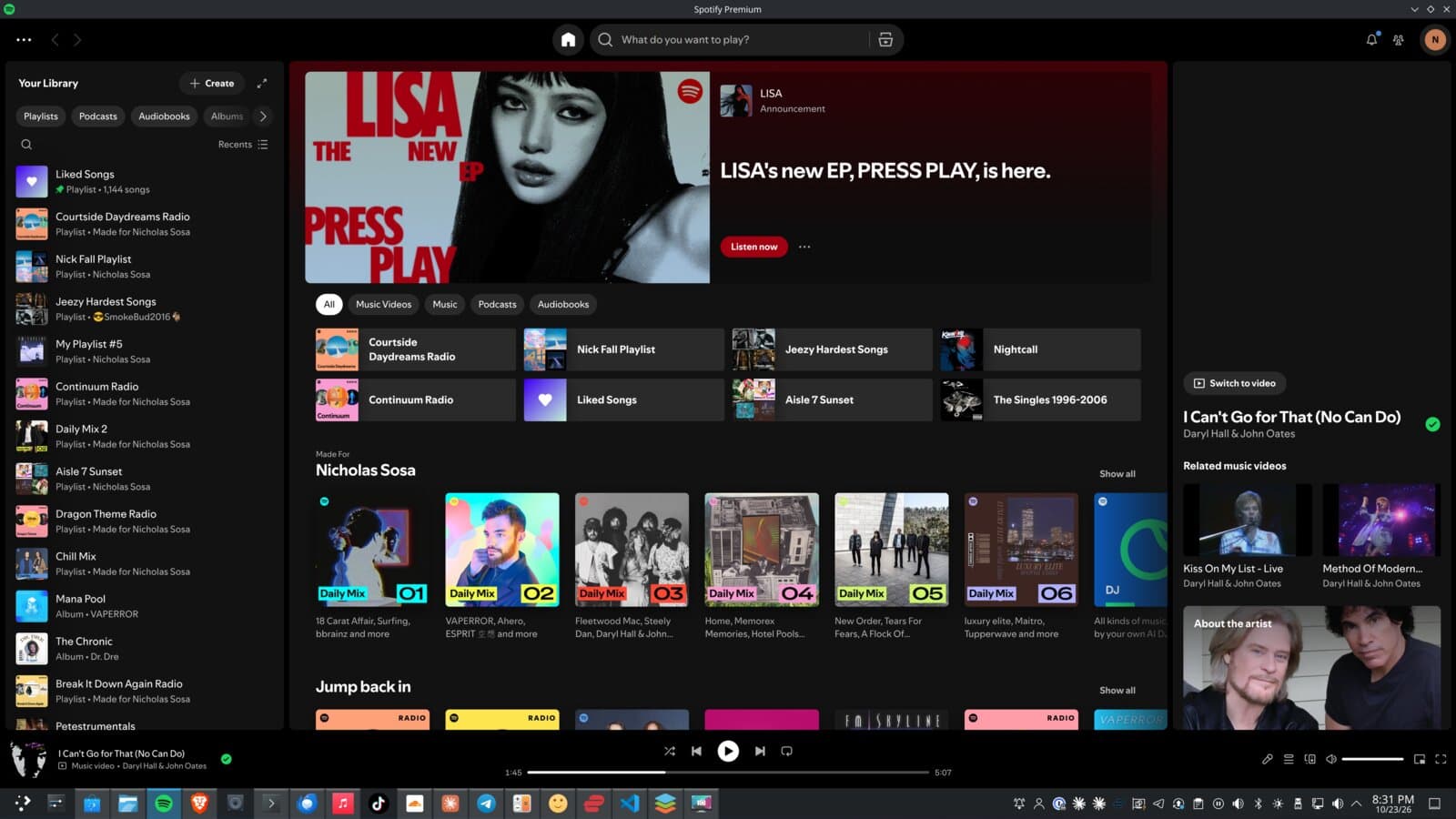Image resolution: width=1456 pixels, height=819 pixels.
Task: Open the lyrics microphone icon
Action: pos(1267,758)
